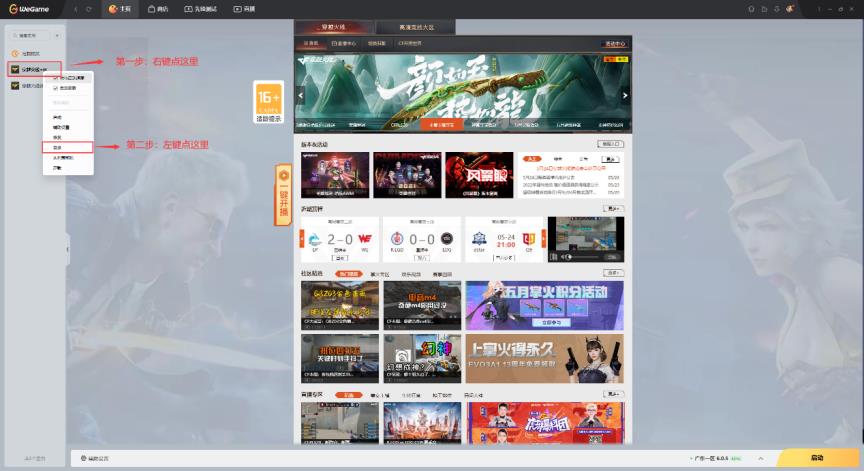This screenshot has height=471, width=864.
Task: Click the orange 一键开播 side button
Action: click(283, 194)
